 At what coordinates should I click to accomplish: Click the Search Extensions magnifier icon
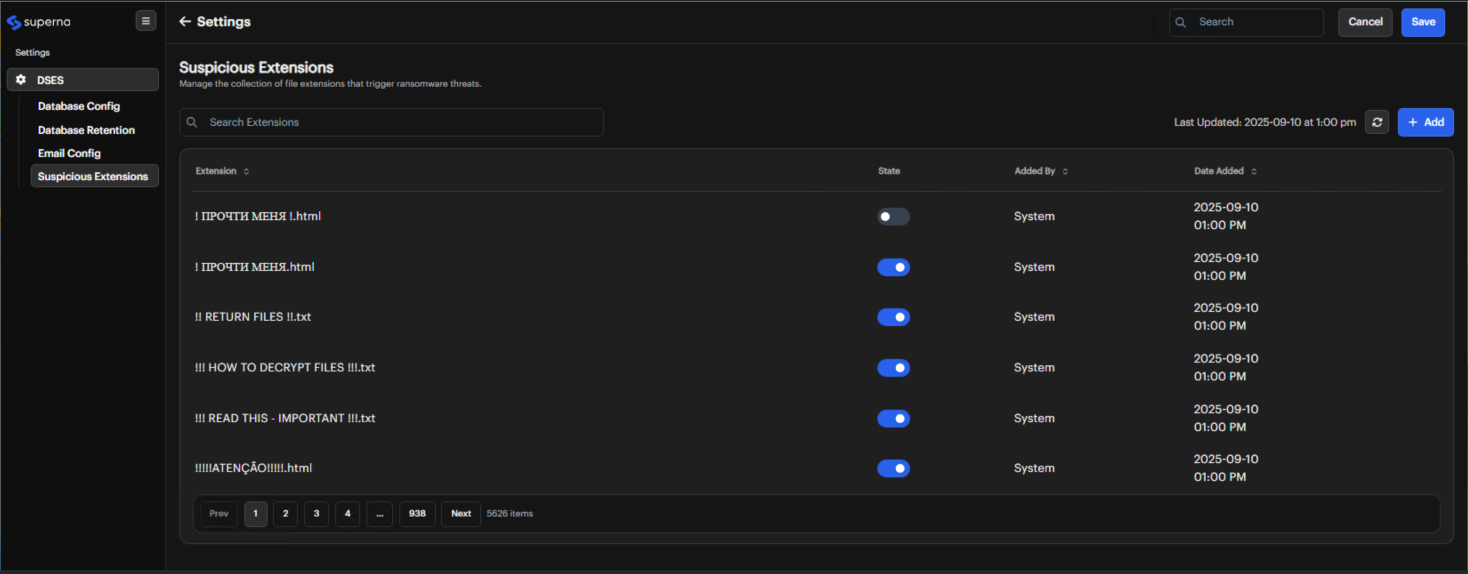click(192, 122)
